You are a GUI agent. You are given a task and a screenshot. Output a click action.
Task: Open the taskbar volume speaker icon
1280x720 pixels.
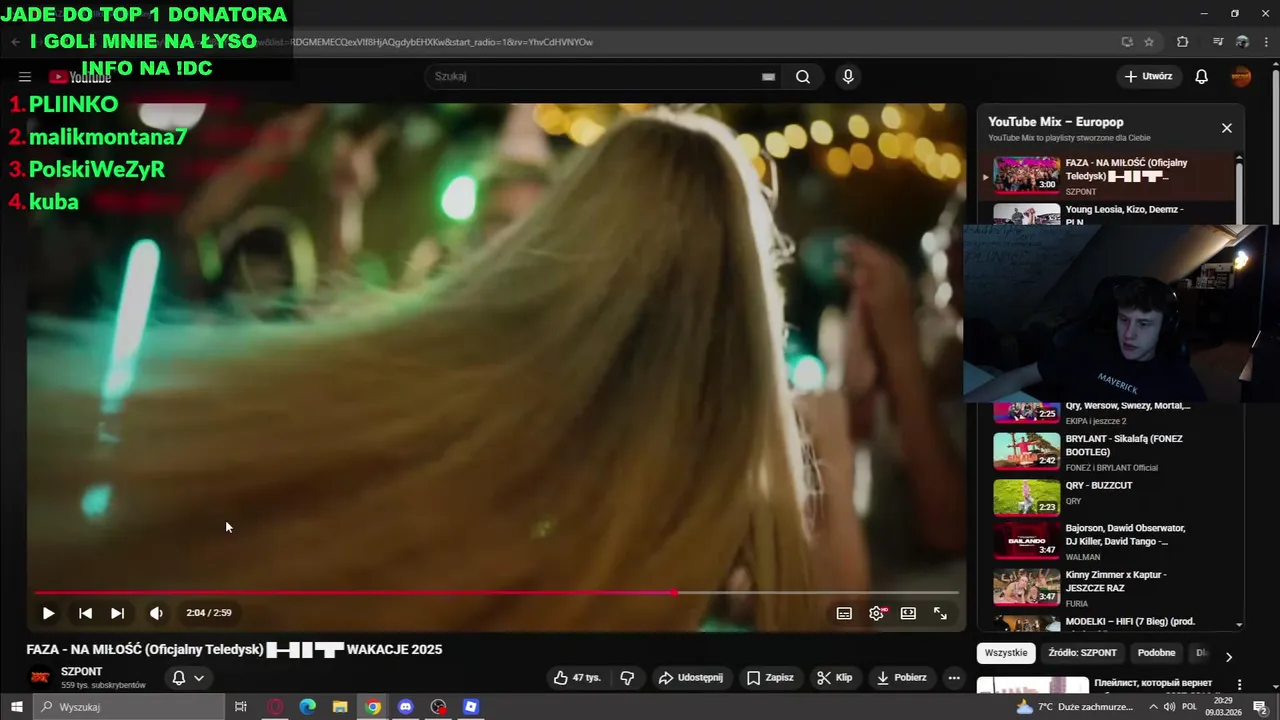pos(1169,707)
